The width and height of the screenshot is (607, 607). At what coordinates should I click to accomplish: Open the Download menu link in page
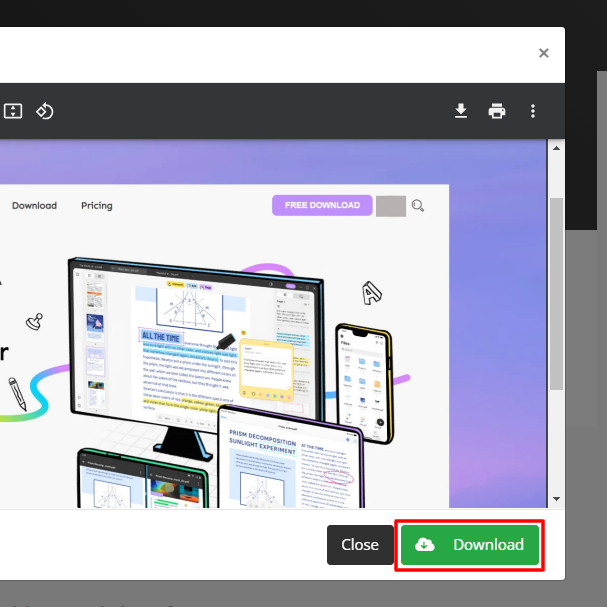click(x=34, y=206)
